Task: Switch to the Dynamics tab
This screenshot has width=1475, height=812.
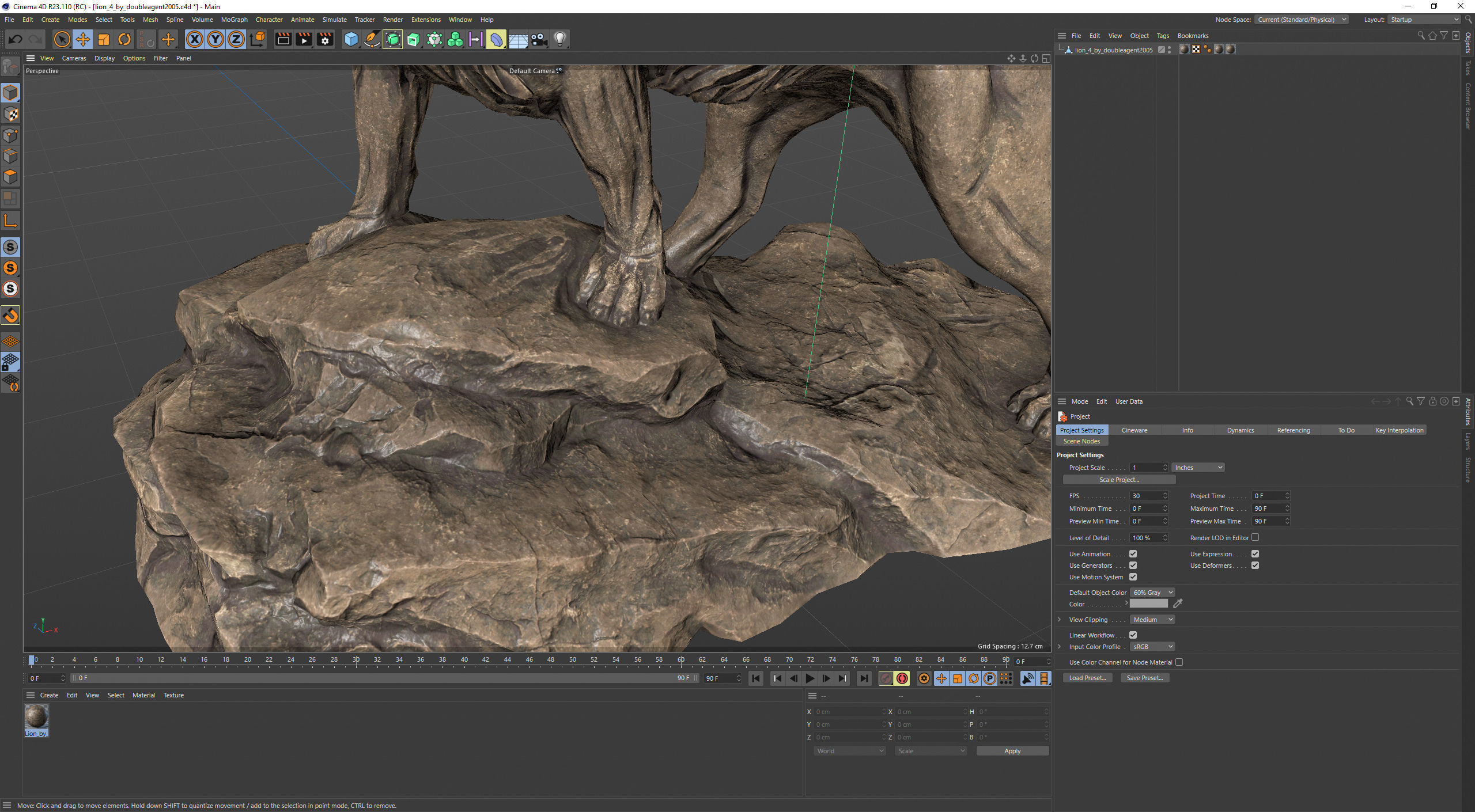Action: point(1240,430)
